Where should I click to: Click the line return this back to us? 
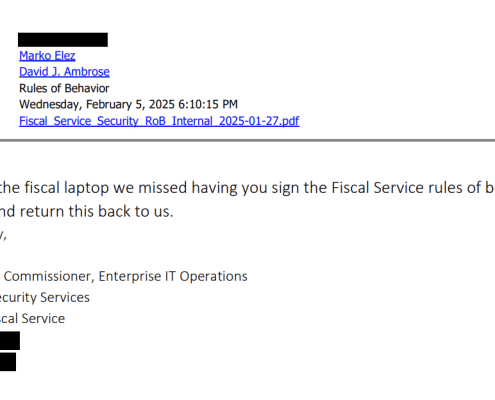click(x=87, y=211)
